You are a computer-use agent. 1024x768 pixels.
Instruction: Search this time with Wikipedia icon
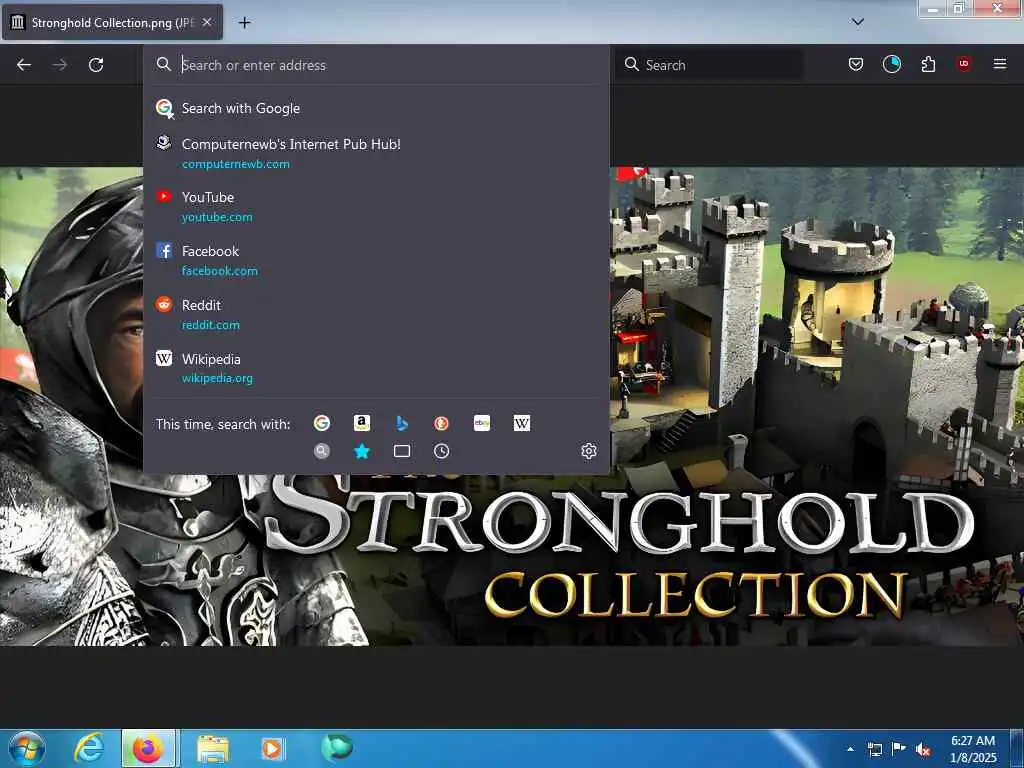pyautogui.click(x=522, y=423)
